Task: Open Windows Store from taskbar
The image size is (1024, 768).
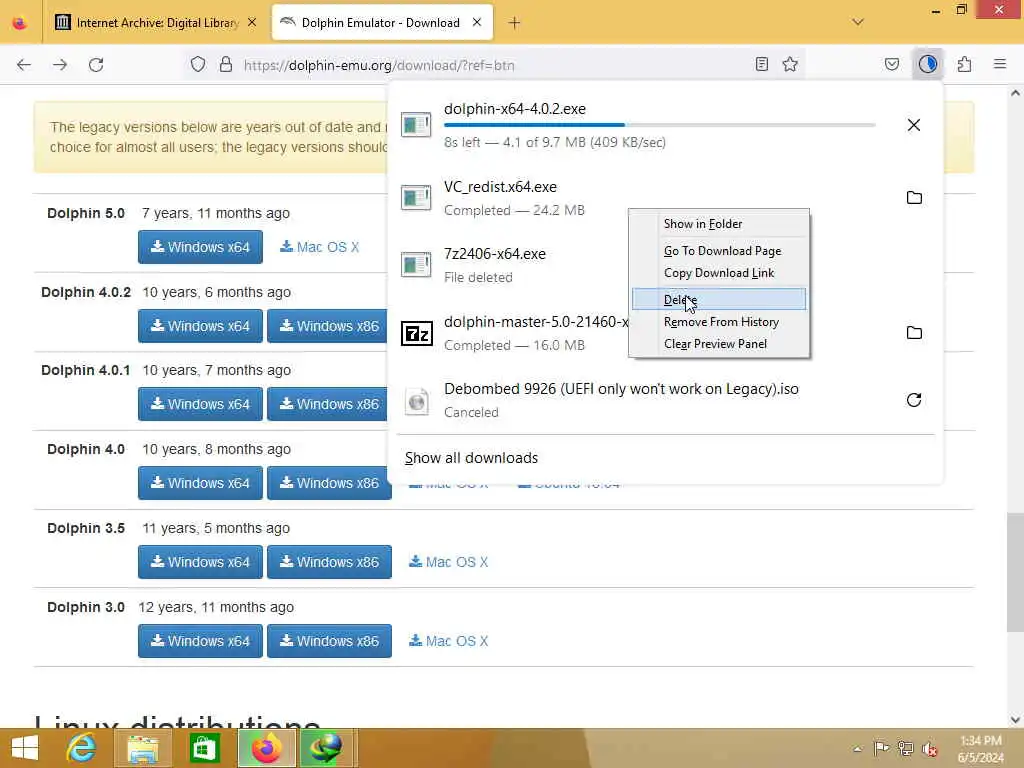Action: click(204, 748)
